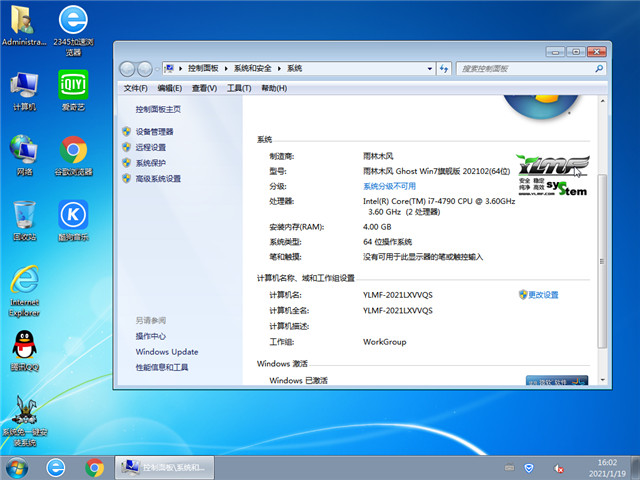This screenshot has width=640, height=480.
Task: Open recent pages dropdown near nav arrows
Action: click(x=156, y=69)
